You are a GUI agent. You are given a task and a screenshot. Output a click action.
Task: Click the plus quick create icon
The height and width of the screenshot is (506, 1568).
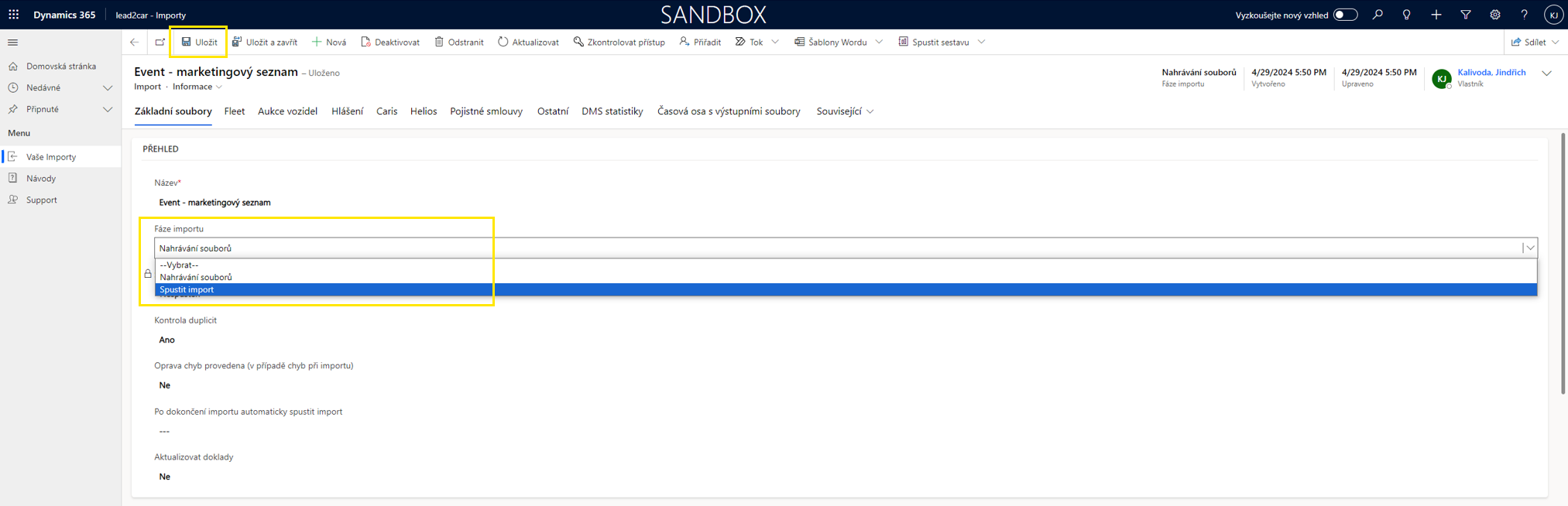[x=1436, y=15]
